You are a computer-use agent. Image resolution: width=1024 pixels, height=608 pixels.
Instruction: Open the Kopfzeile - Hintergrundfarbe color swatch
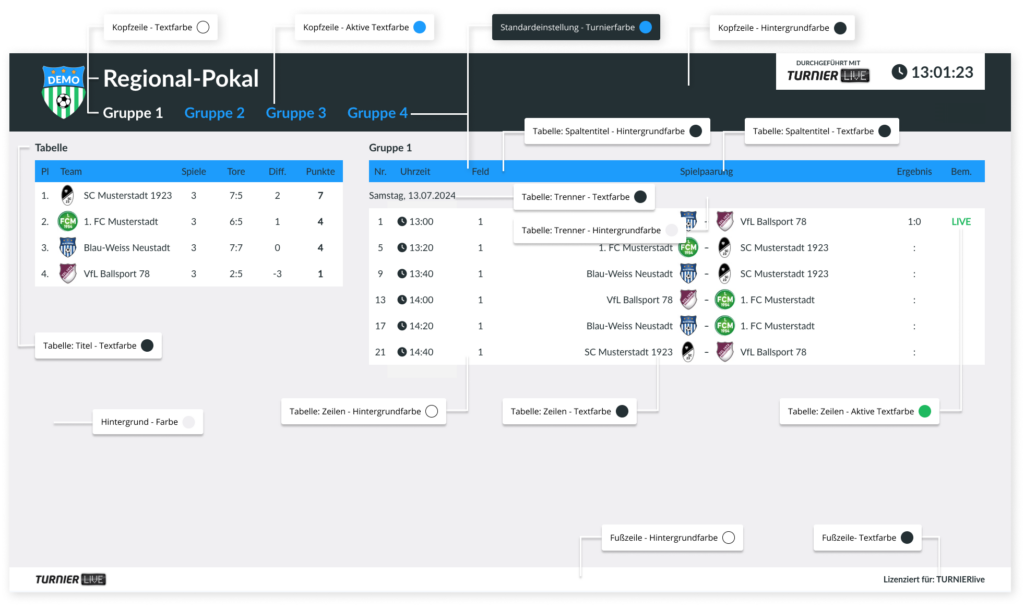(840, 28)
